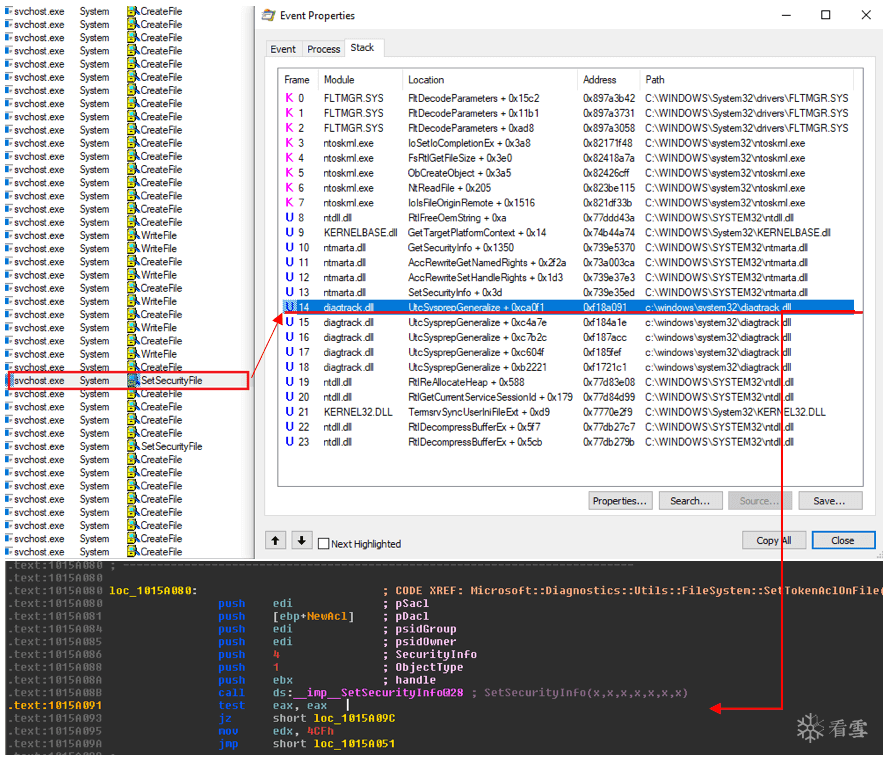Click the Save... button

(x=829, y=501)
